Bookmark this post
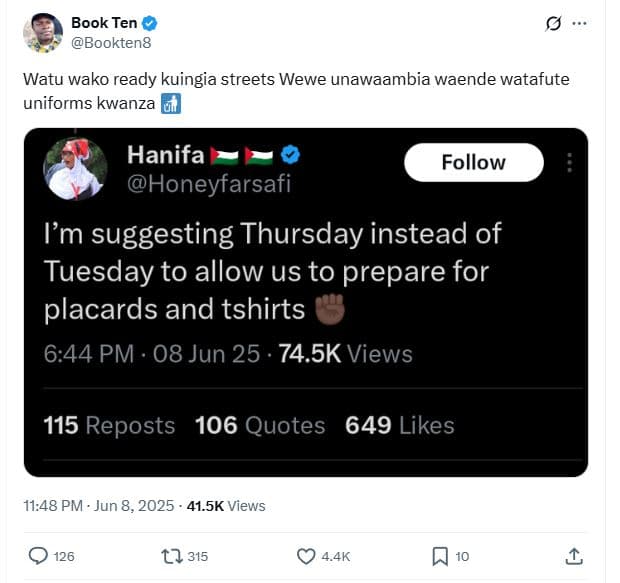 click(440, 555)
